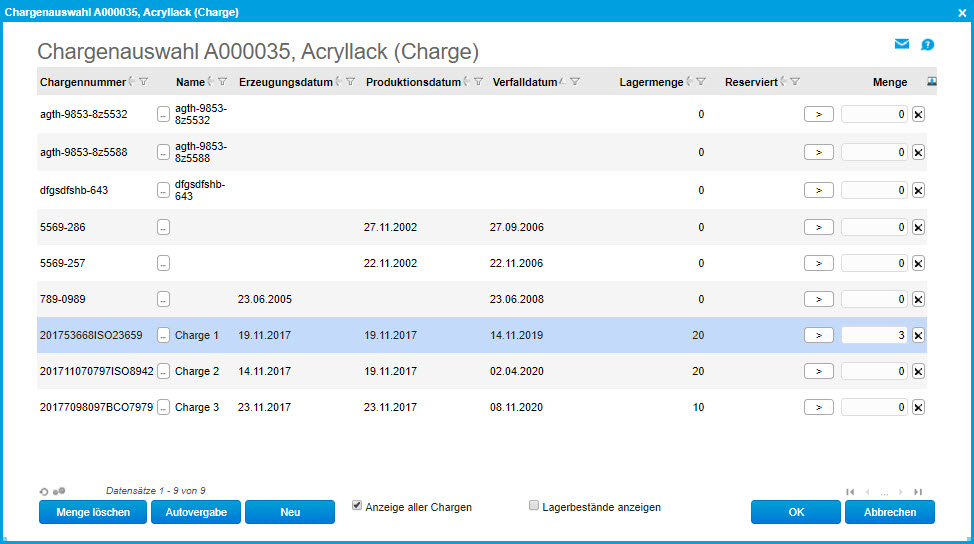Cancel with Abbrechen

[890, 512]
